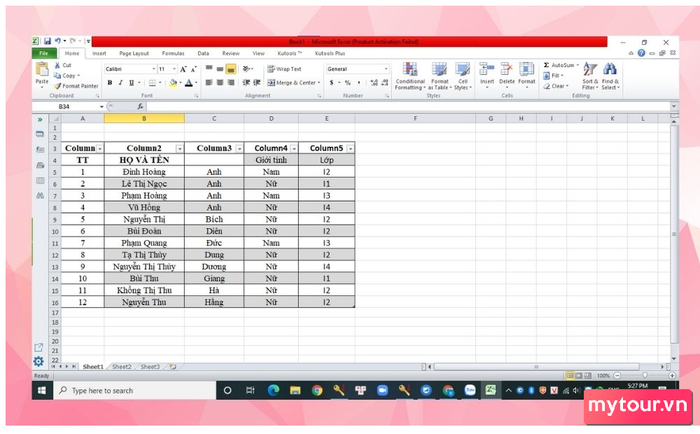
Task: Apply Percent Style
Action: (x=347, y=83)
